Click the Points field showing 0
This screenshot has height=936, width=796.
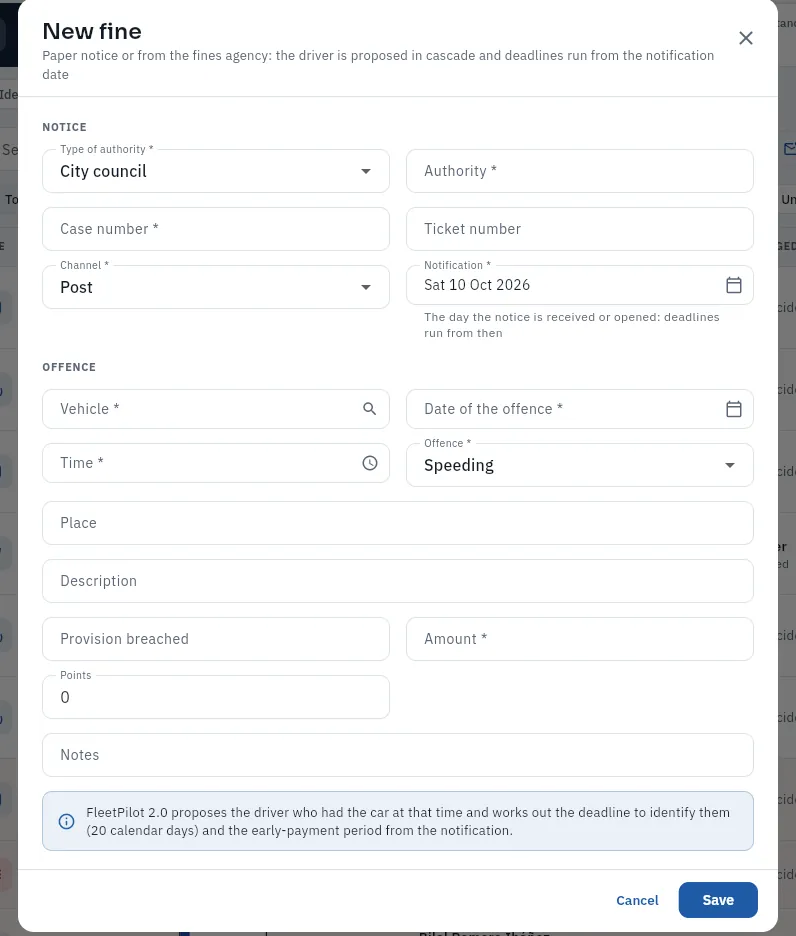pos(216,697)
